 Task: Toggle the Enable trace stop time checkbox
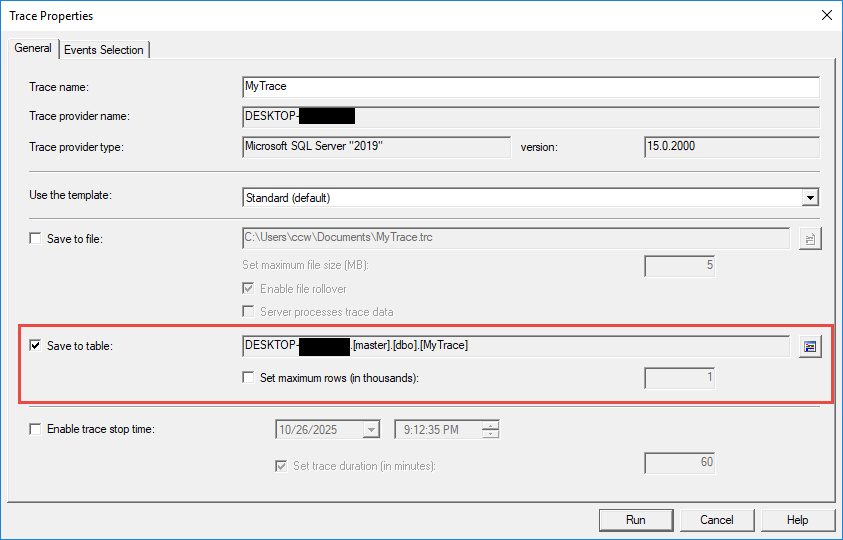pos(35,429)
